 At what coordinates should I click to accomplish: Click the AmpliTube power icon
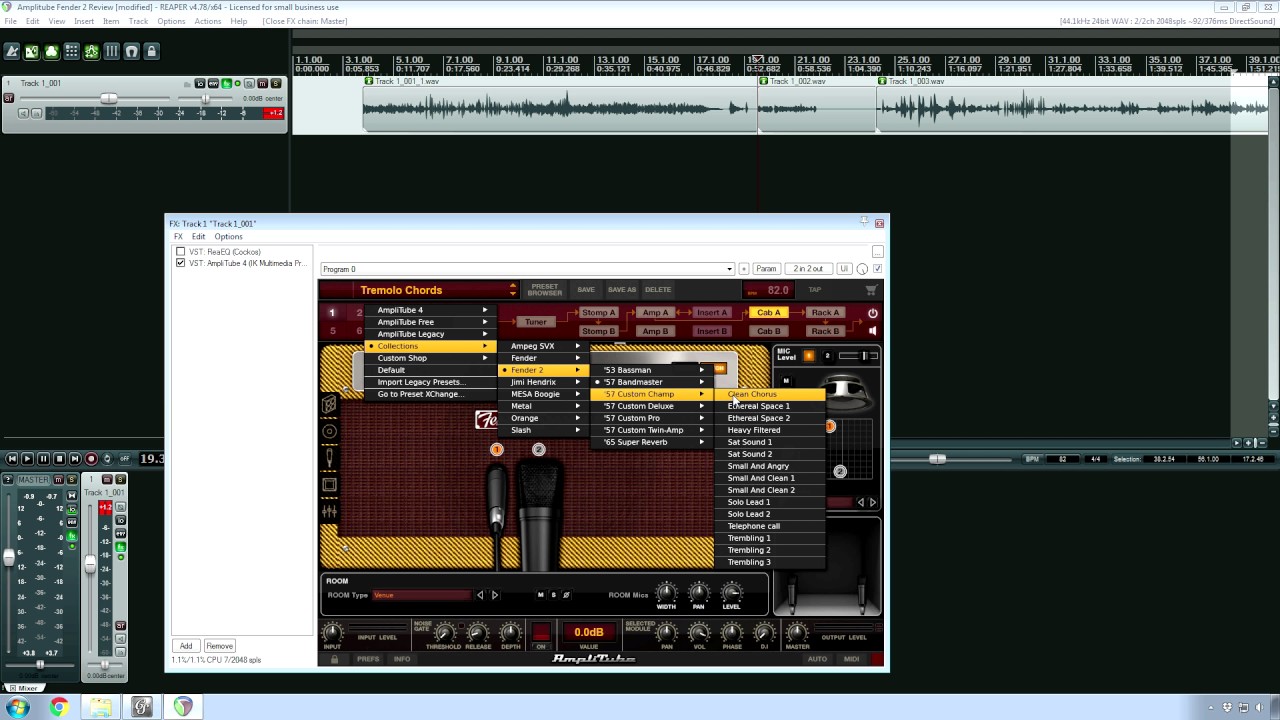coord(872,313)
